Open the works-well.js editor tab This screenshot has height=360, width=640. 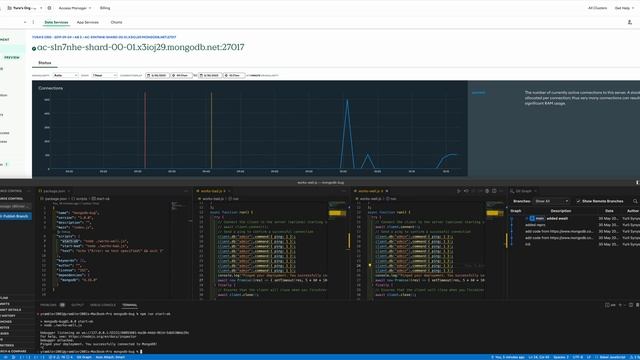pyautogui.click(x=371, y=191)
